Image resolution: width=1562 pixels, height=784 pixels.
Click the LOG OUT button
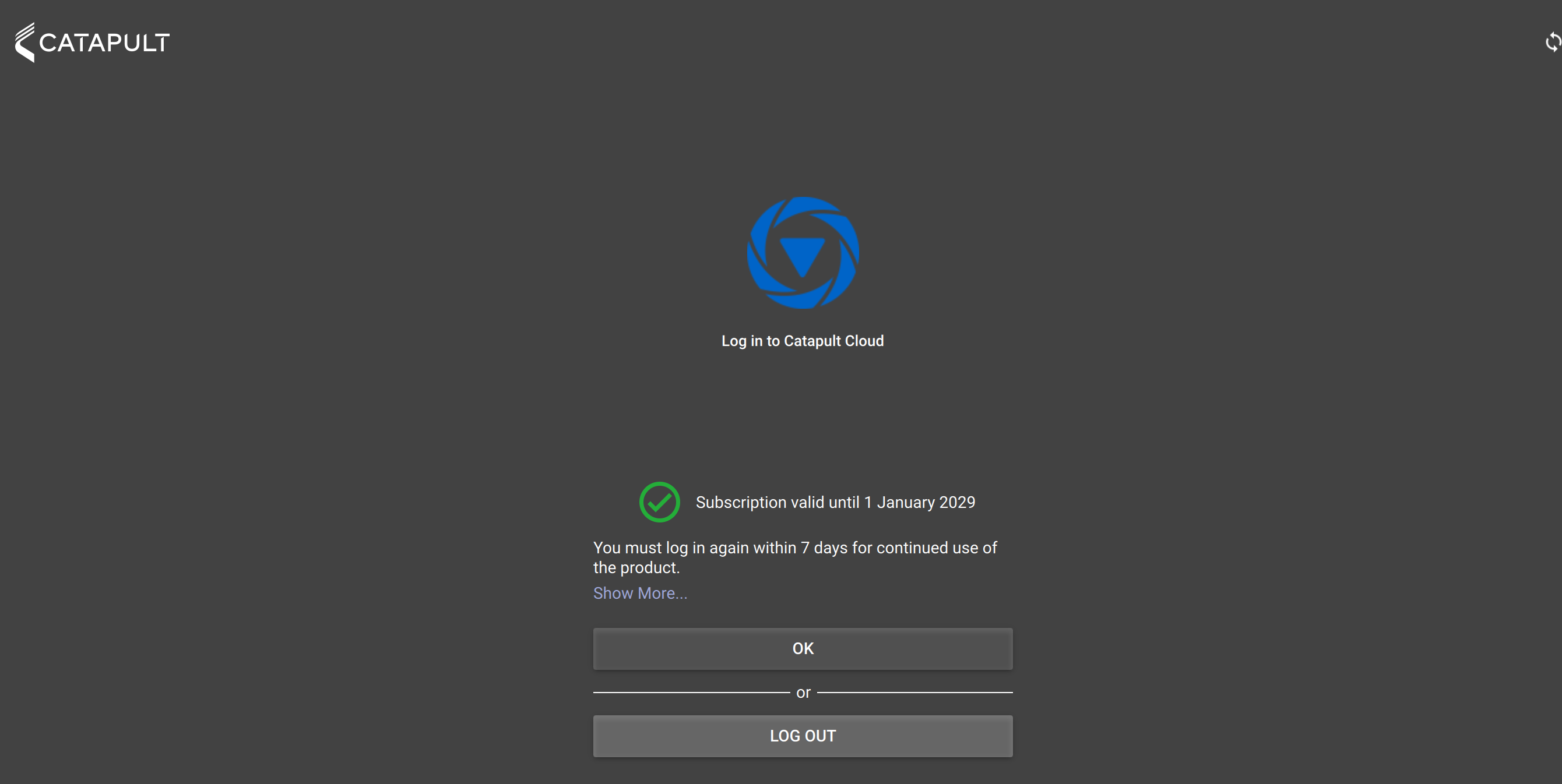[x=803, y=736]
